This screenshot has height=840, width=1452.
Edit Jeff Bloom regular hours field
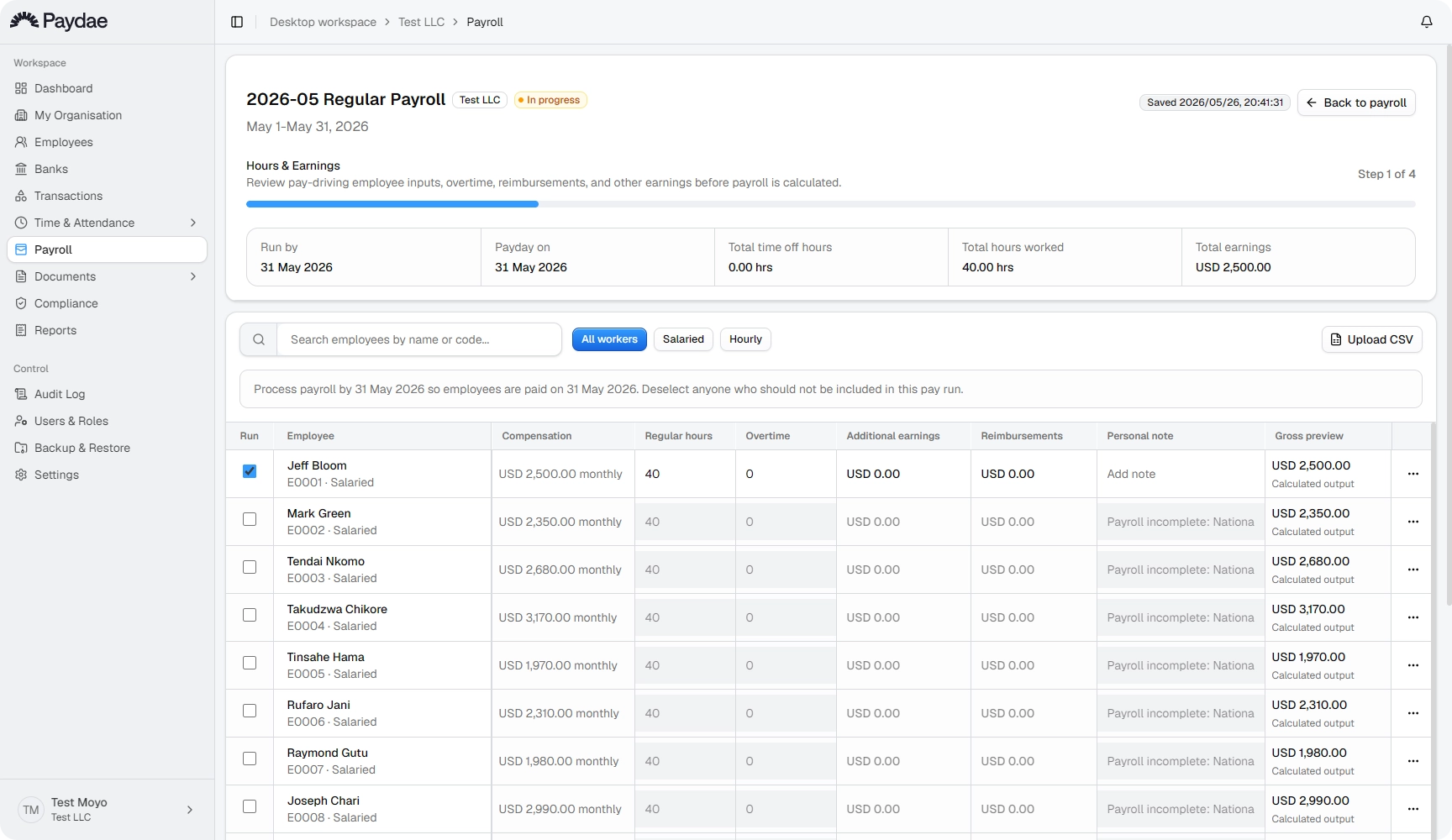tap(685, 474)
